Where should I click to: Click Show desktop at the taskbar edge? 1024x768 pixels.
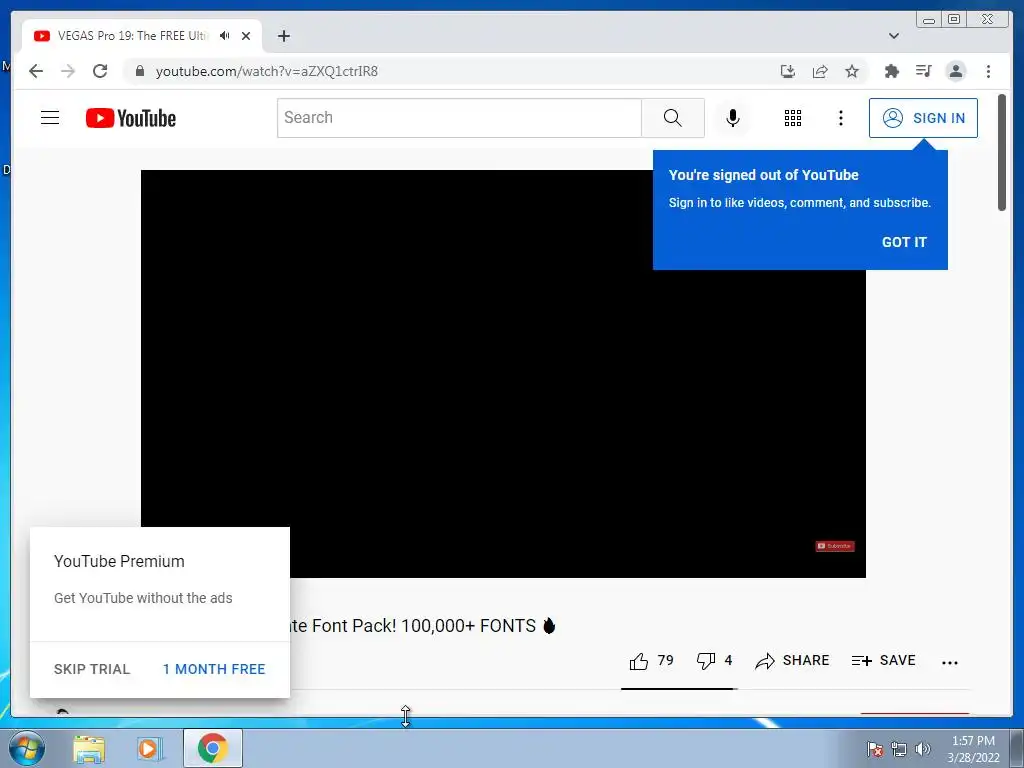(1017, 748)
